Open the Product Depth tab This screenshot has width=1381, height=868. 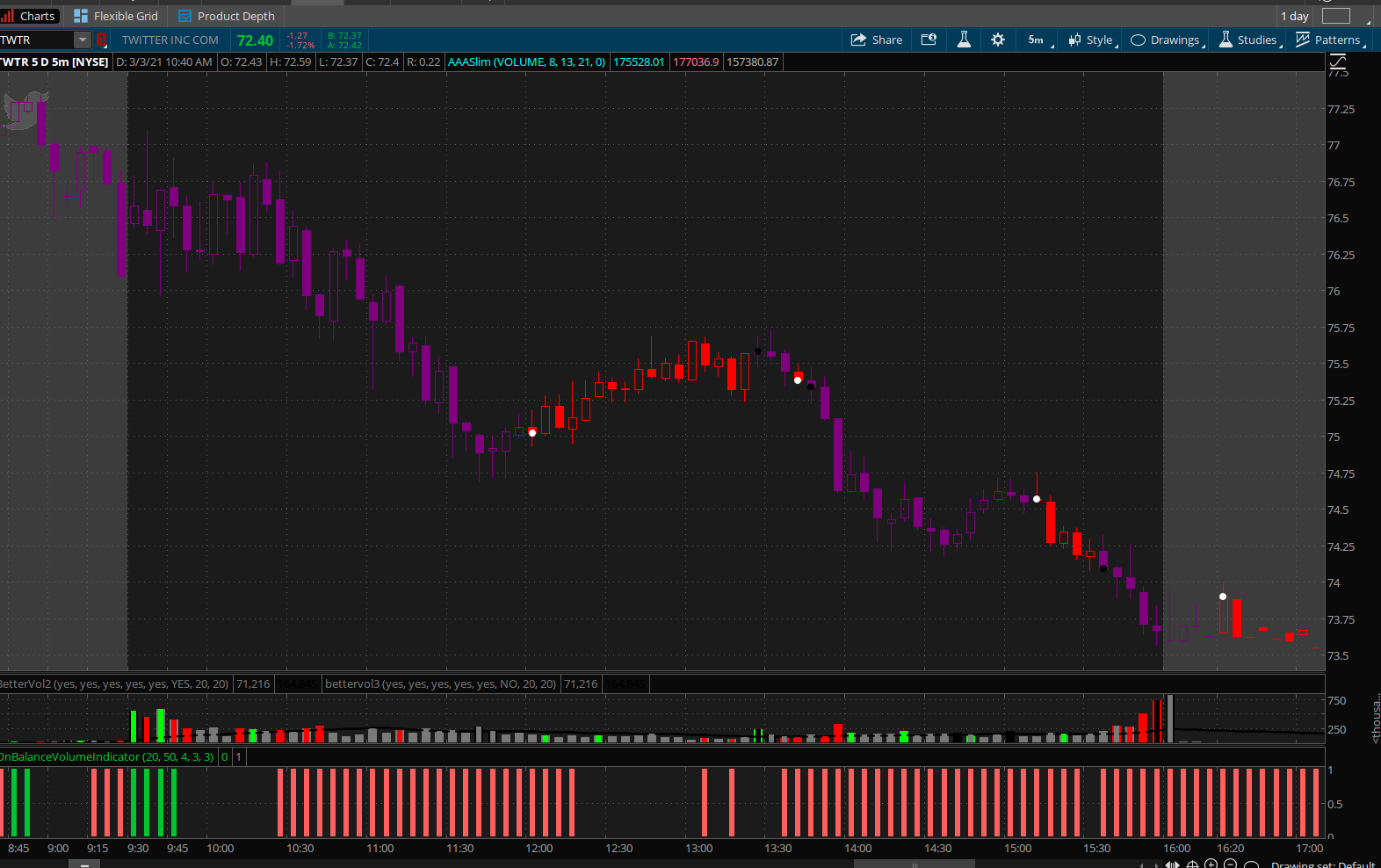point(227,16)
